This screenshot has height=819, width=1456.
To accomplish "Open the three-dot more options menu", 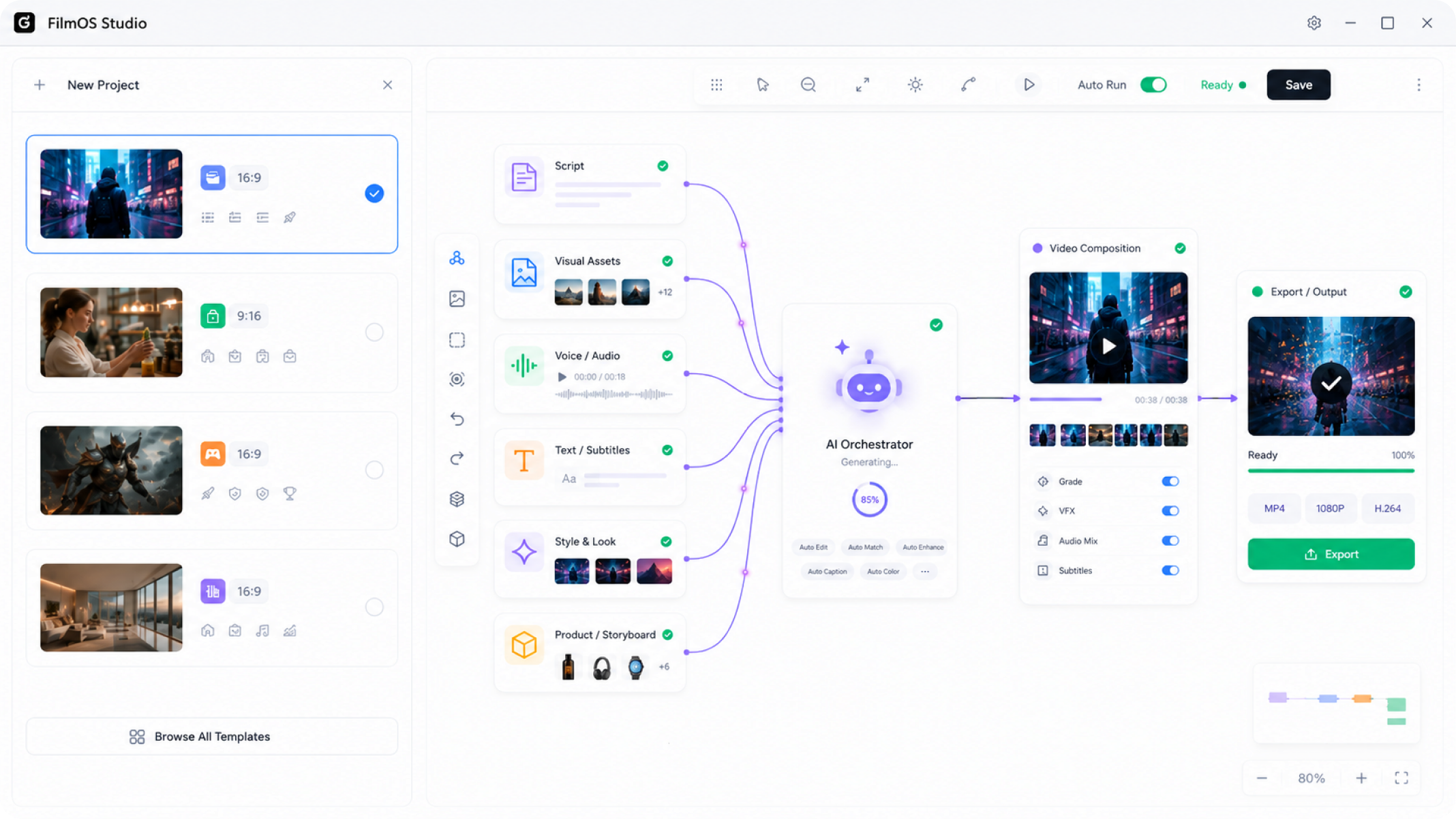I will click(1419, 84).
